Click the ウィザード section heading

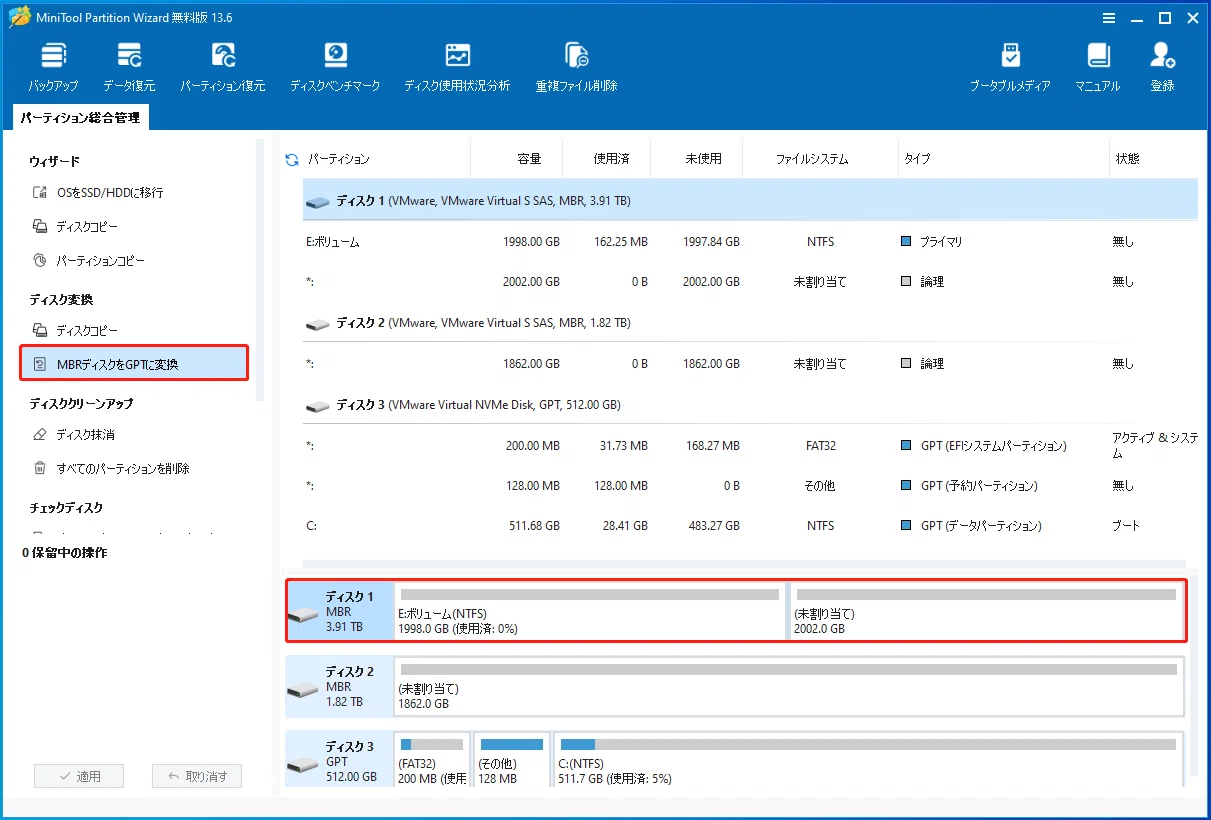55,161
